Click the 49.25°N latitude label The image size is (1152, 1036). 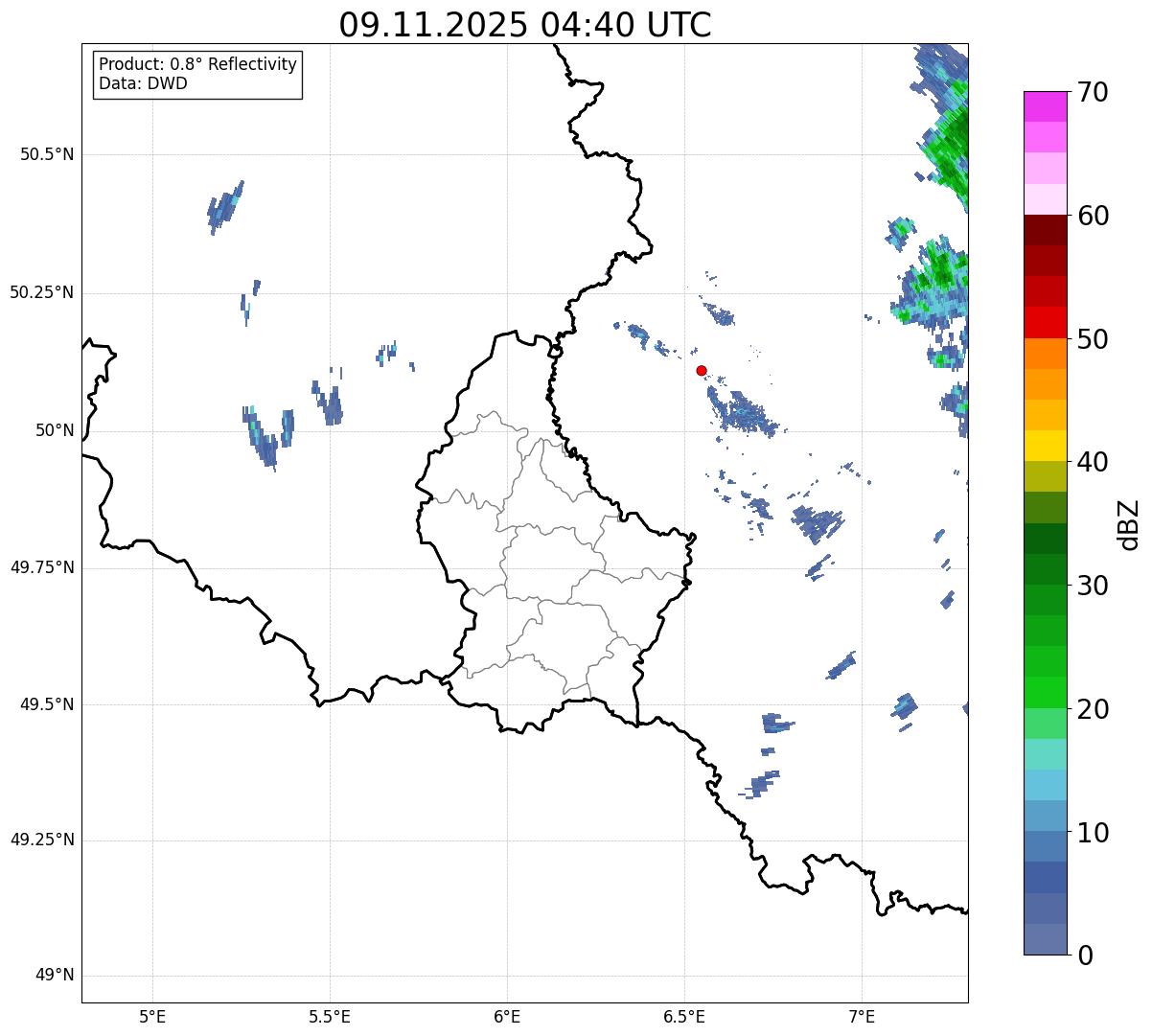(41, 840)
